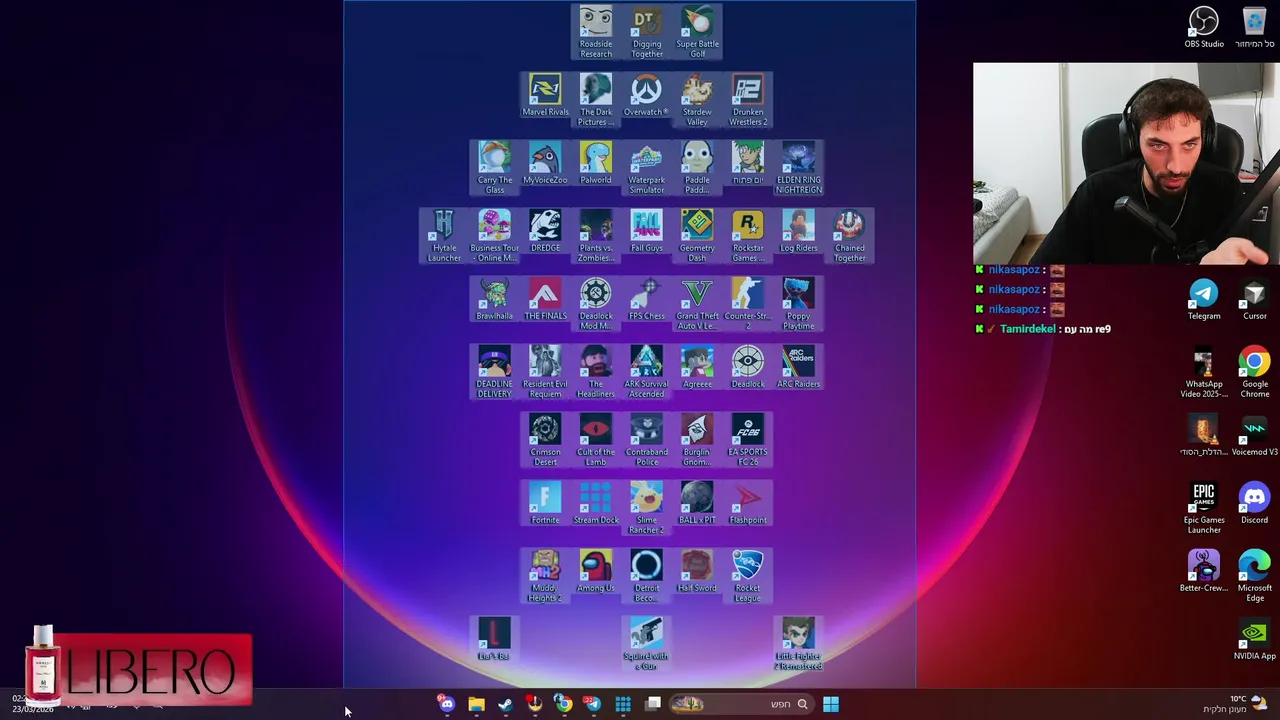Open the Paddle Paddle game shortcut
This screenshot has width=1280, height=720.
click(698, 168)
